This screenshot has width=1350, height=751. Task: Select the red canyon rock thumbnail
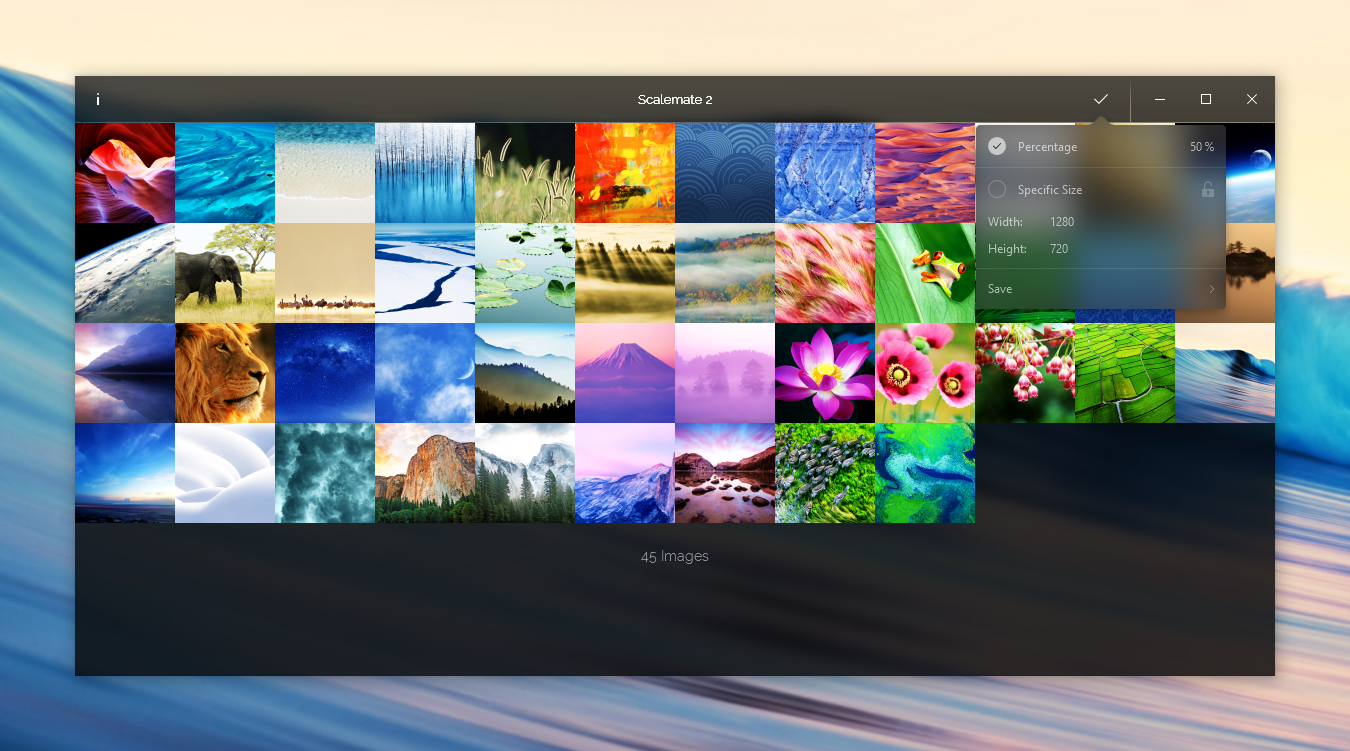point(125,173)
